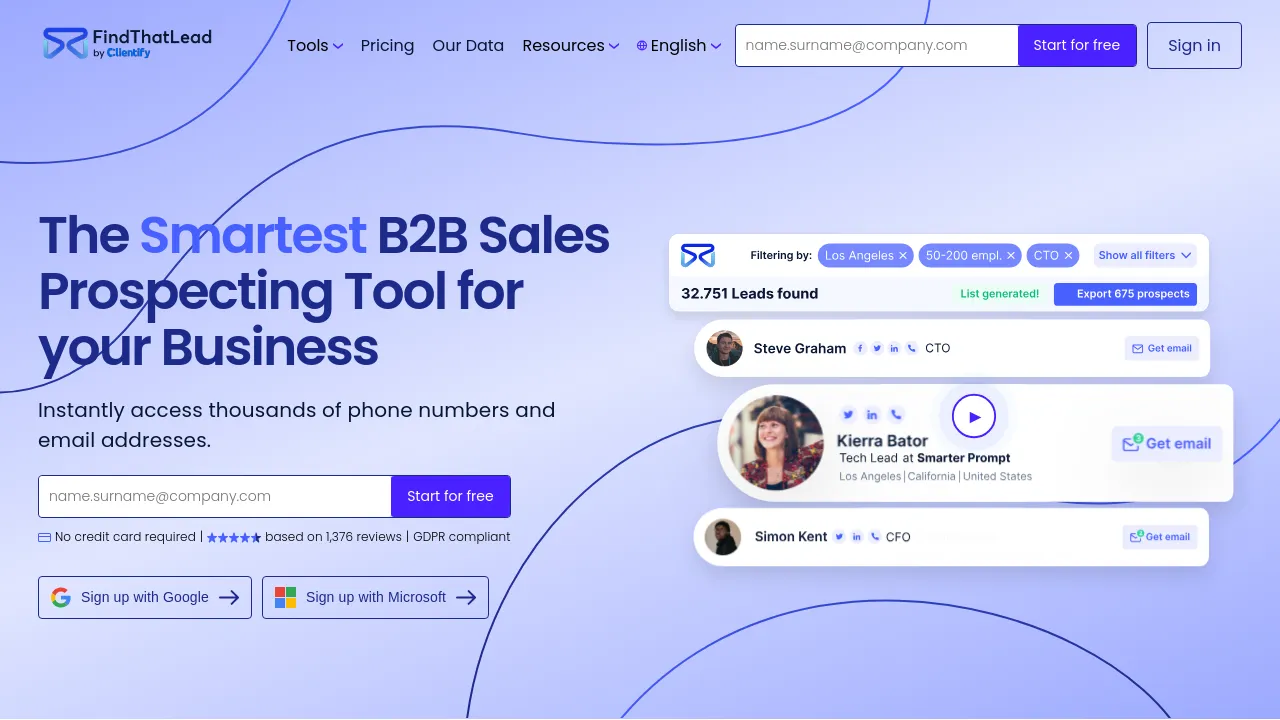The height and width of the screenshot is (720, 1280).
Task: Click Steve Graham's phone icon
Action: (x=911, y=348)
